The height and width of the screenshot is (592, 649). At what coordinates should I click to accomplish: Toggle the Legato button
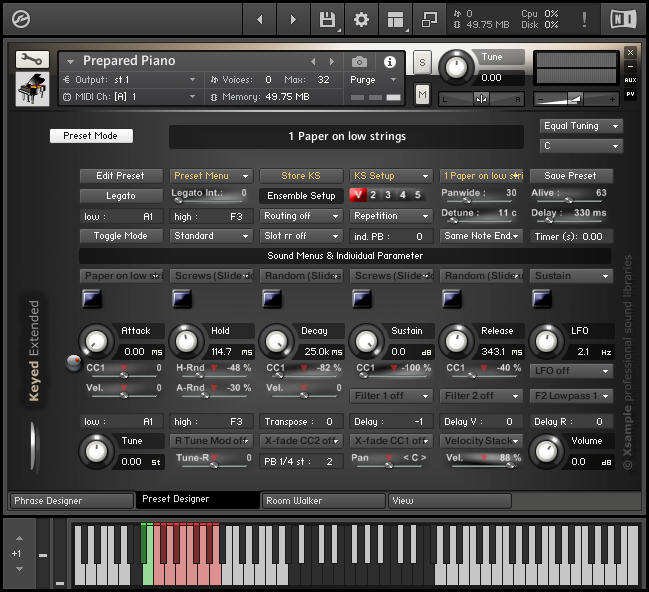121,196
